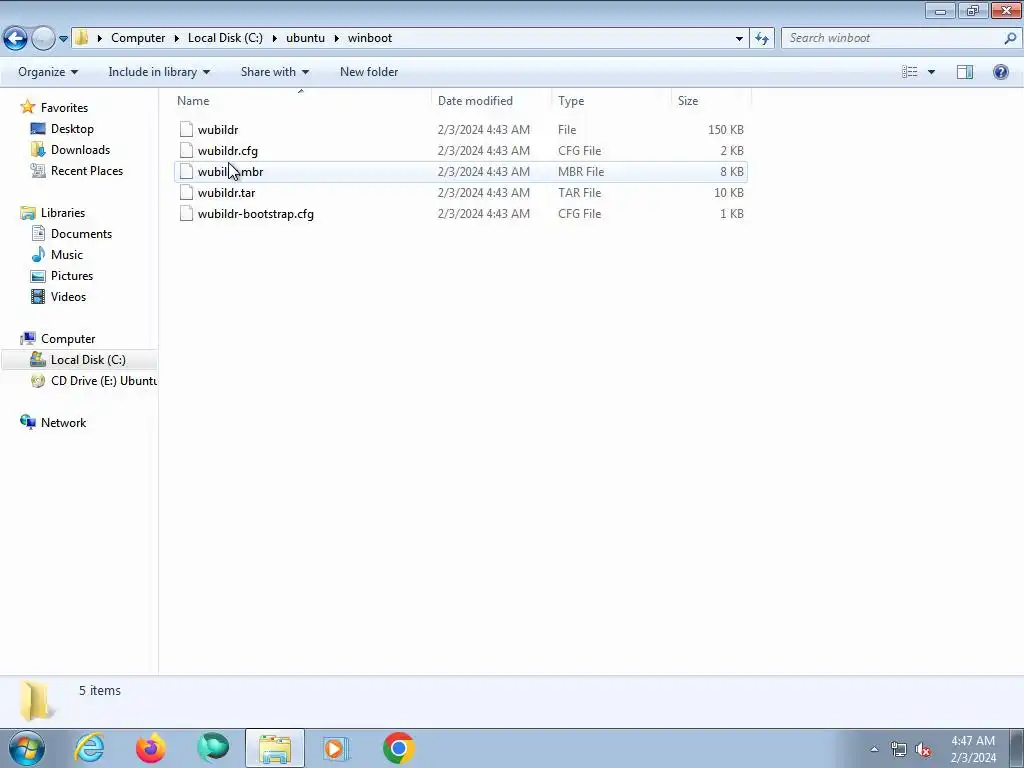Launch Windows Media Player from taskbar

tap(336, 748)
